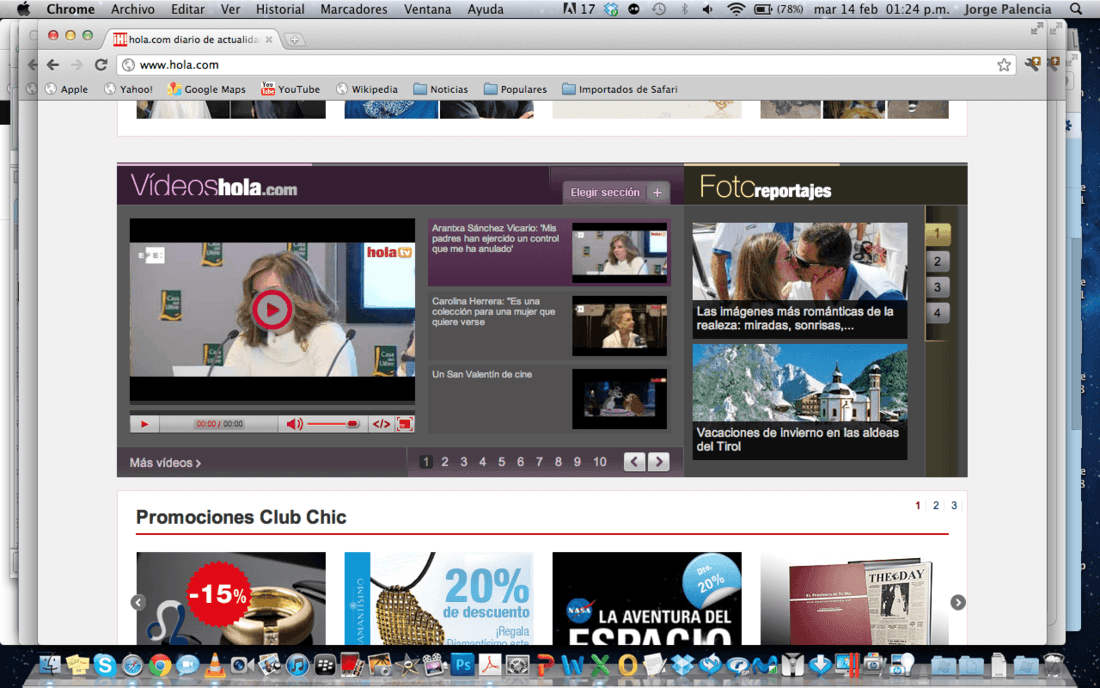Click the NASA La Aventura del Espacio promotion
The height and width of the screenshot is (688, 1100).
[x=647, y=598]
